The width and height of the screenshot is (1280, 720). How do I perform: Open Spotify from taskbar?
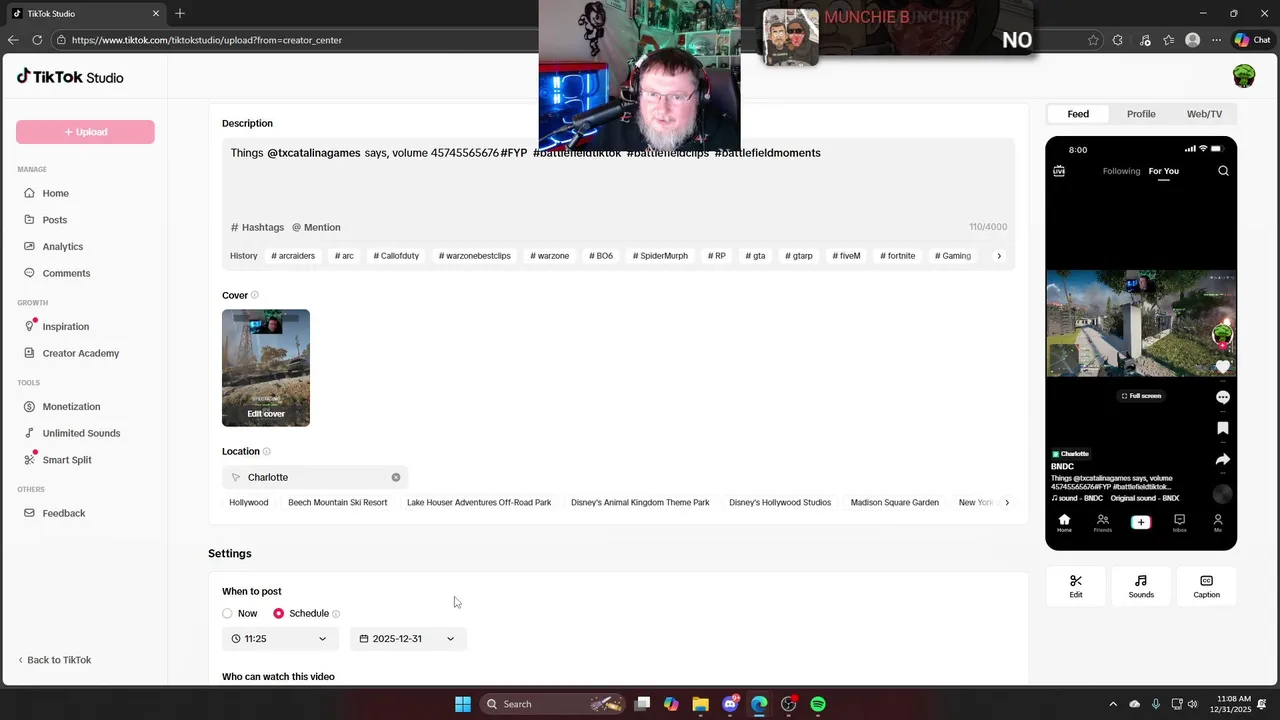pyautogui.click(x=818, y=704)
